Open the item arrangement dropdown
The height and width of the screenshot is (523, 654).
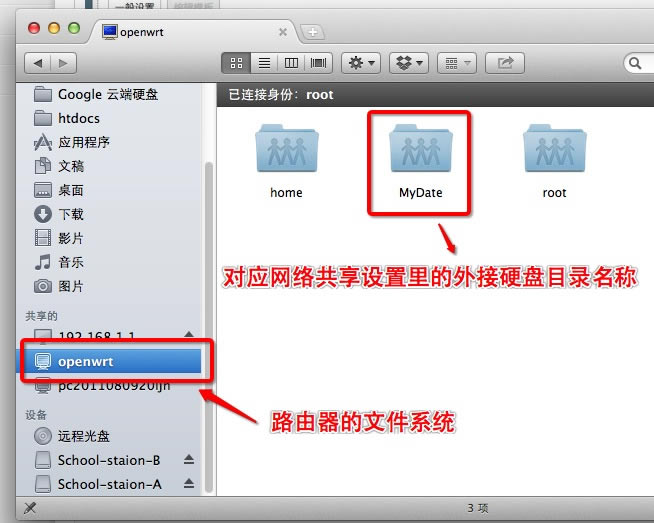[x=457, y=63]
